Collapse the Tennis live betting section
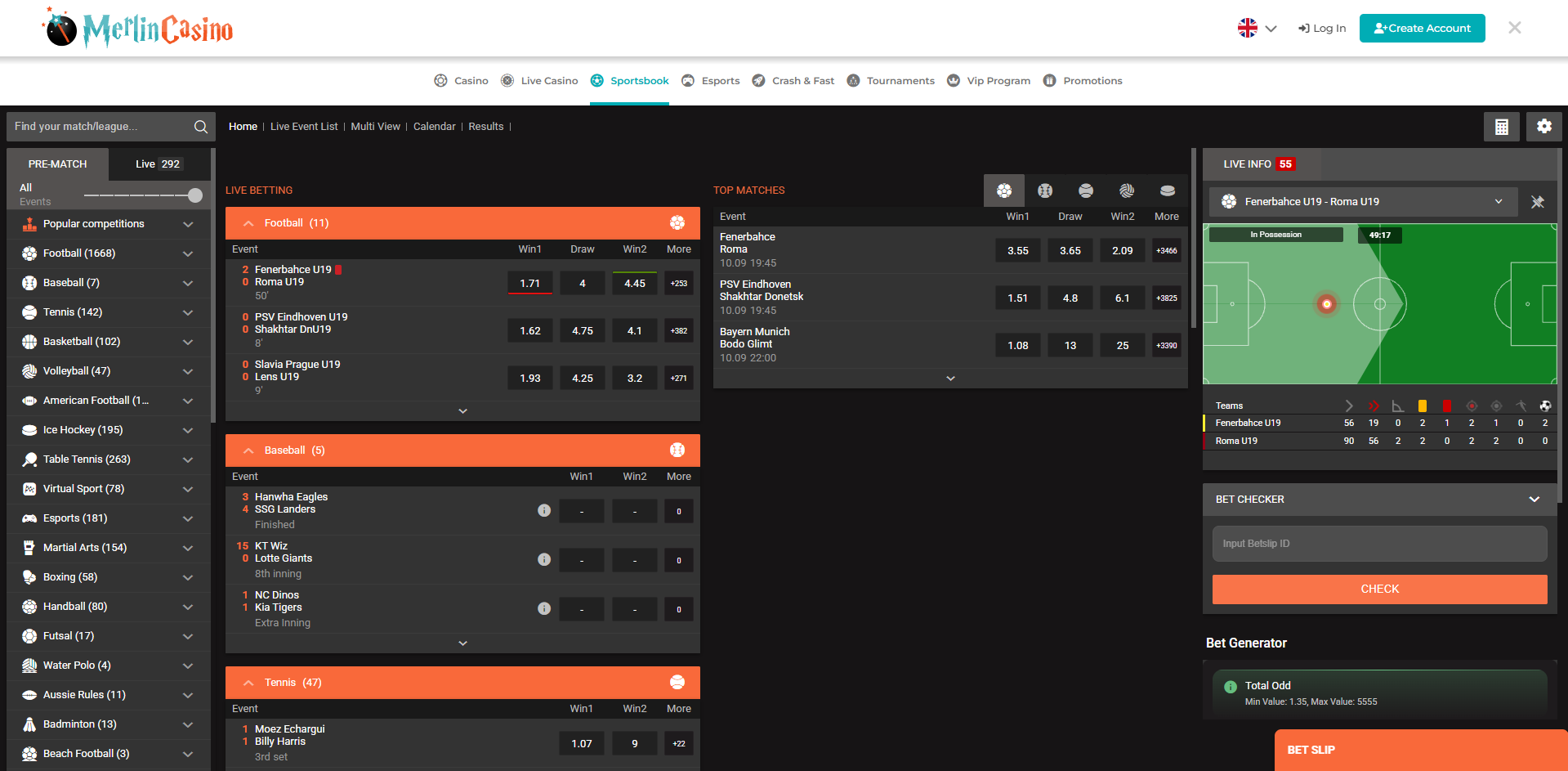 pos(248,683)
